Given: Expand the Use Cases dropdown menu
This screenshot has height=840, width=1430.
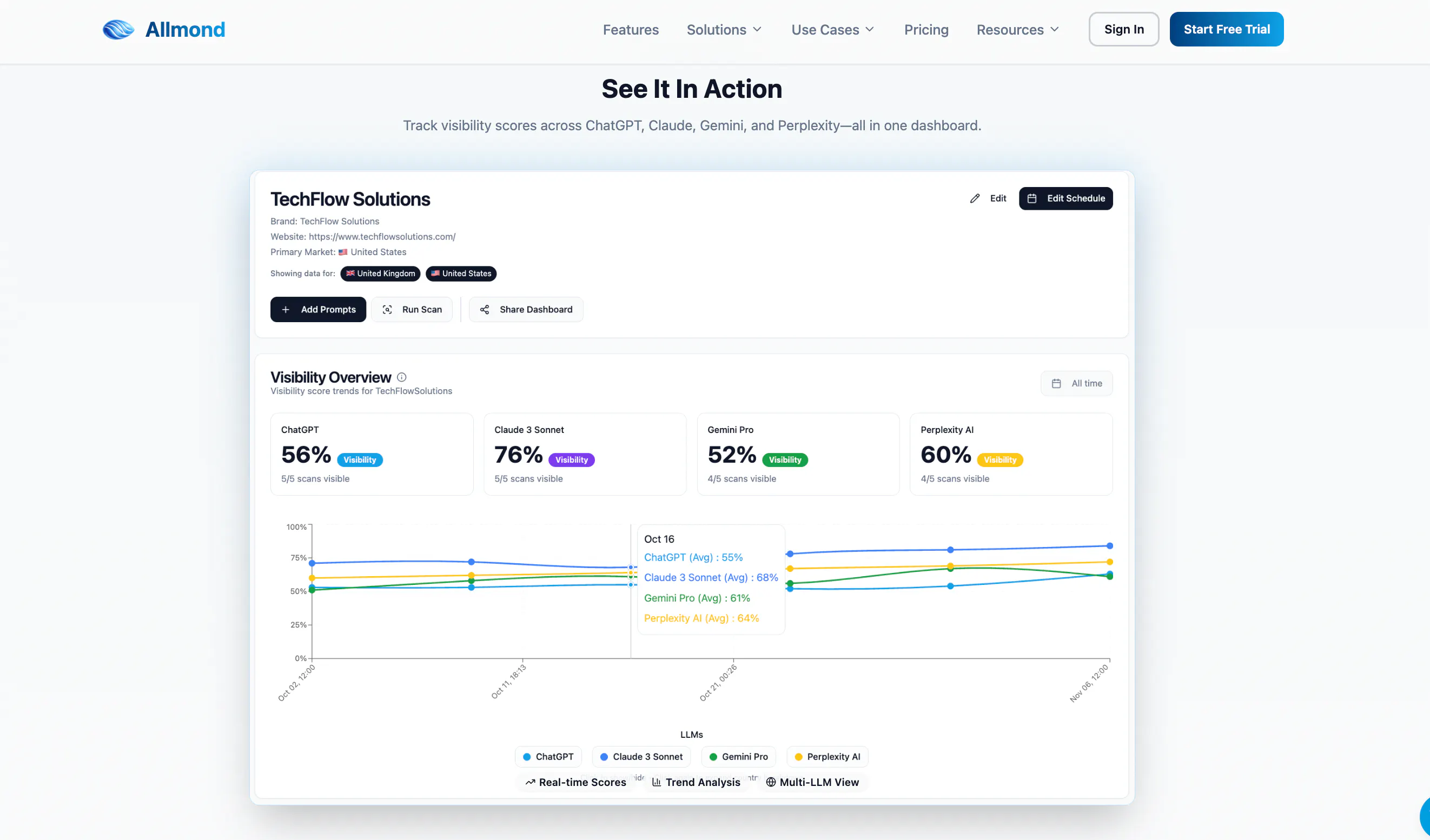Looking at the screenshot, I should point(833,30).
